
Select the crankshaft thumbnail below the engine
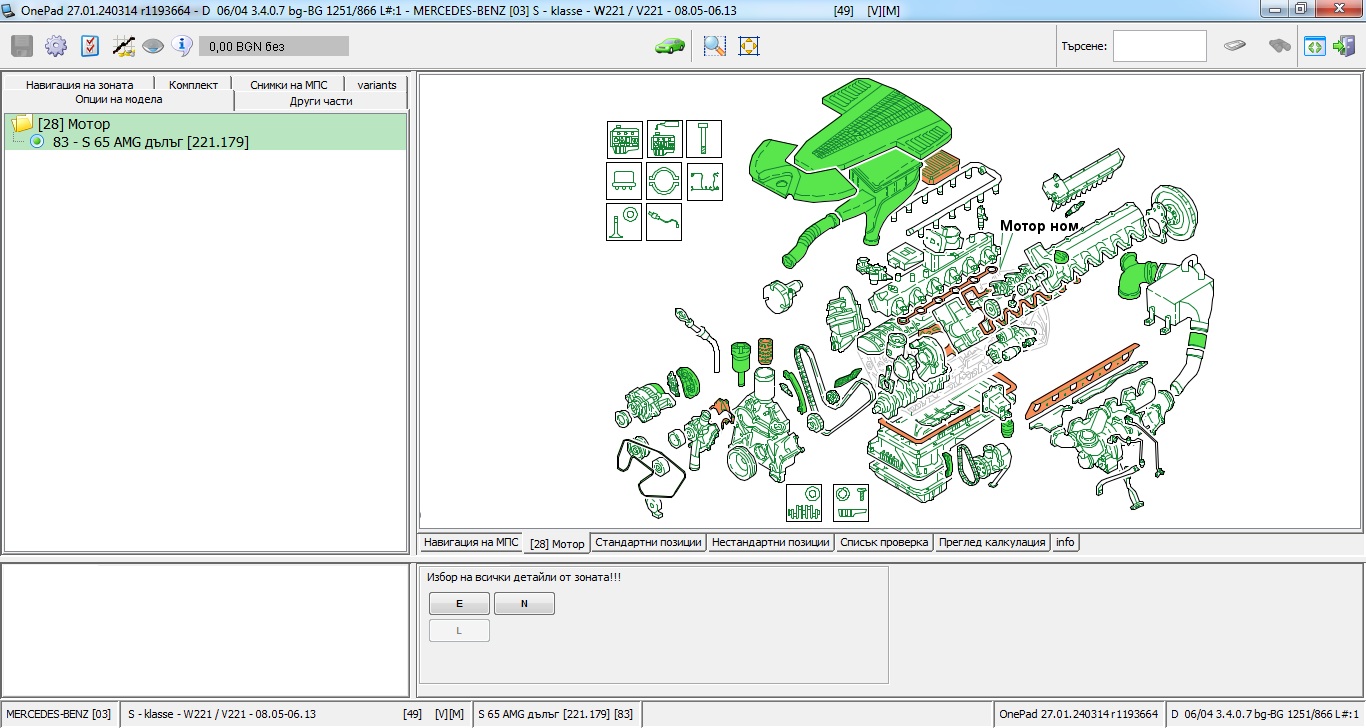click(804, 503)
